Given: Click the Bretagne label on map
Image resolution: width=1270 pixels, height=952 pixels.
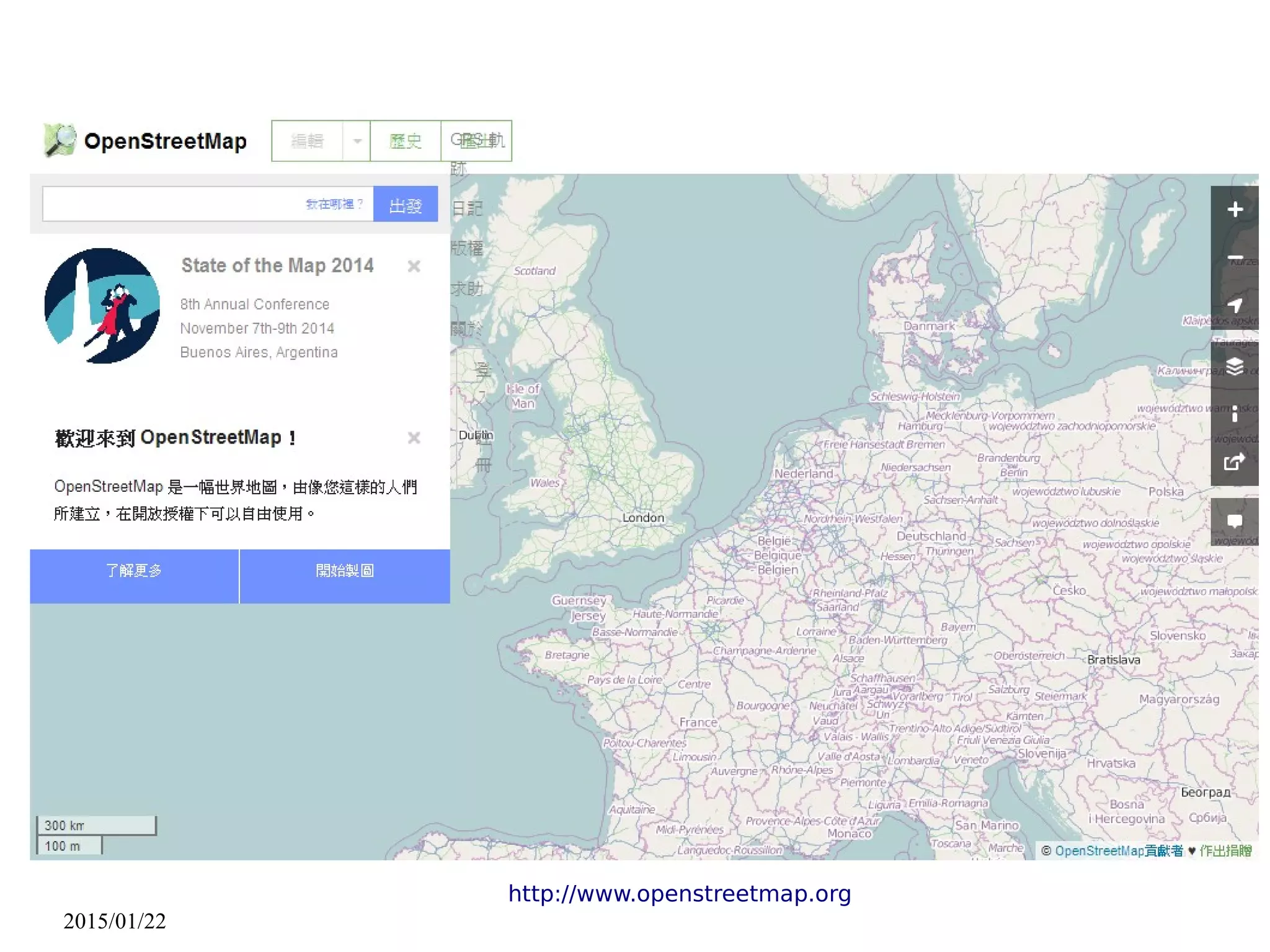Looking at the screenshot, I should [567, 654].
